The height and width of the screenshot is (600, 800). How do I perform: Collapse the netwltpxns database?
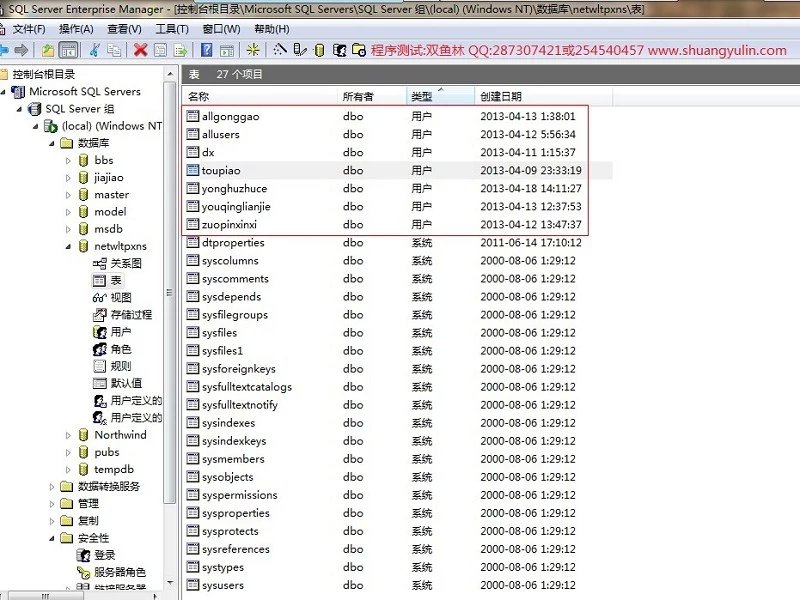(x=68, y=246)
